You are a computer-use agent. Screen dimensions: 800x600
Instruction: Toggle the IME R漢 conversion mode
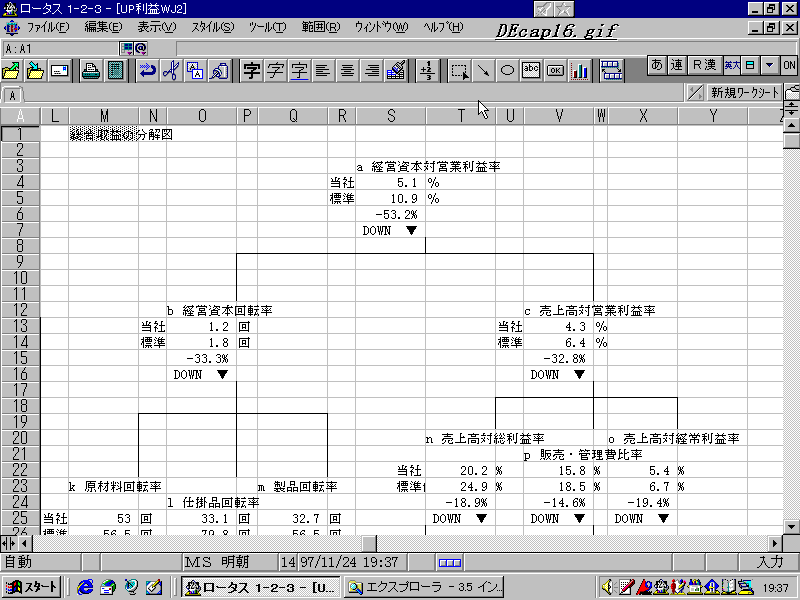(704, 65)
